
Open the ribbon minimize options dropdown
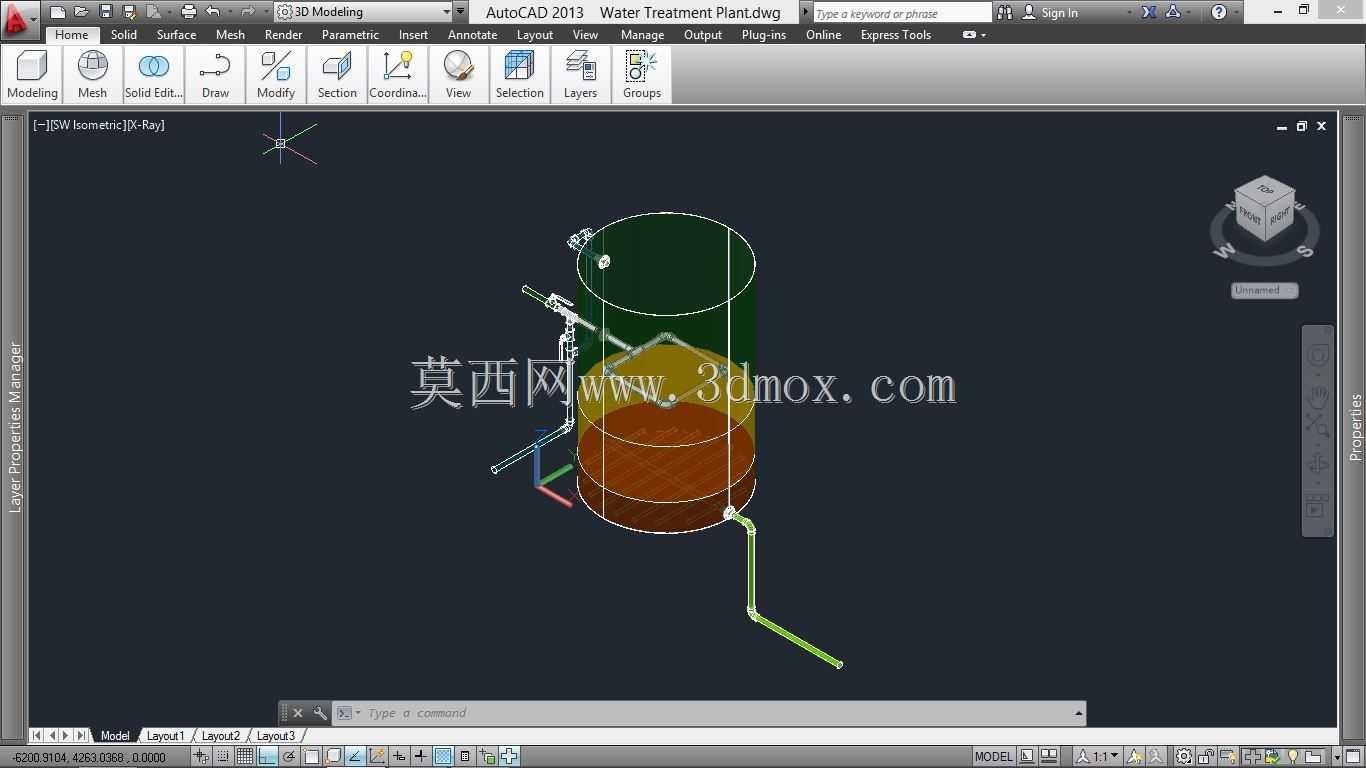coord(983,35)
